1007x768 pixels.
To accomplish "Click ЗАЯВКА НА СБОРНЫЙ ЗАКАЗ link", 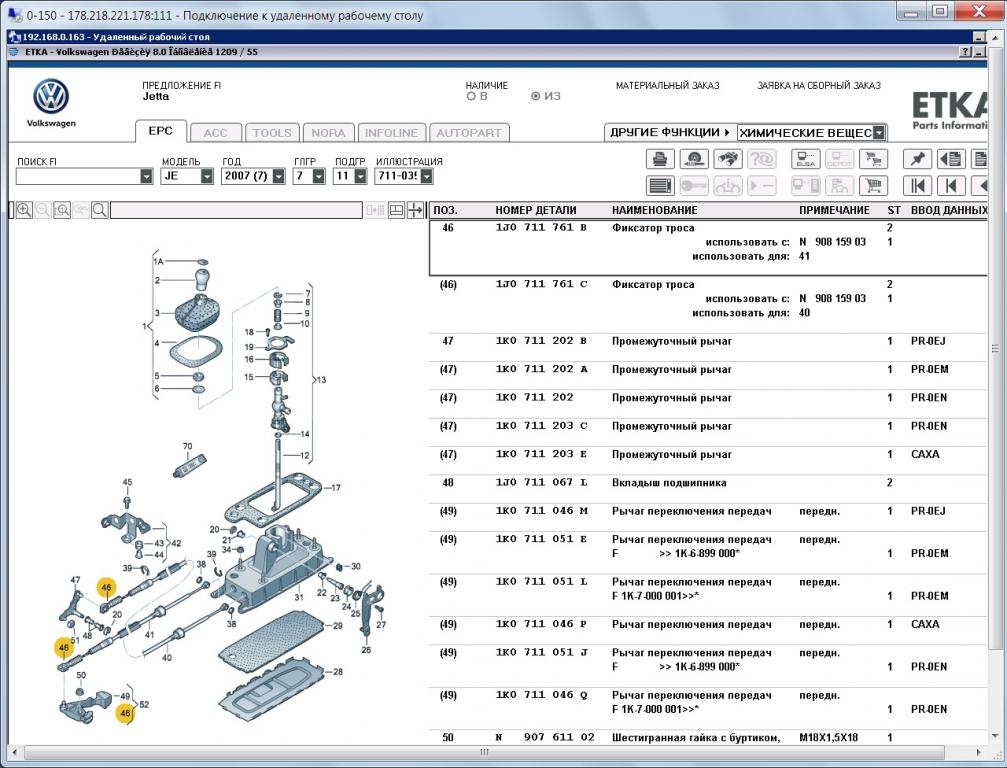I will [819, 85].
